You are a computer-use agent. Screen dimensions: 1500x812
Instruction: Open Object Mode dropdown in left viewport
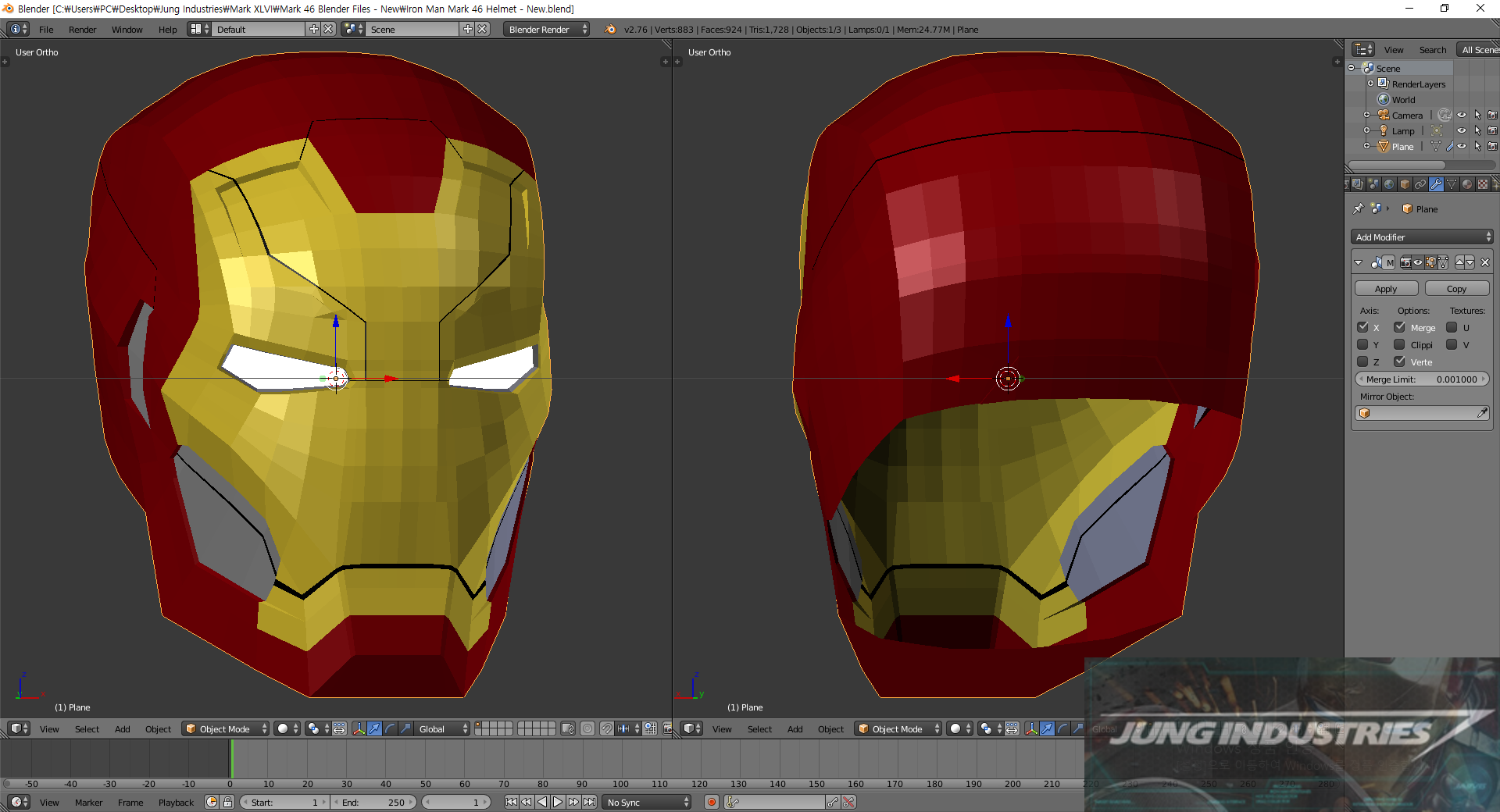[x=225, y=728]
